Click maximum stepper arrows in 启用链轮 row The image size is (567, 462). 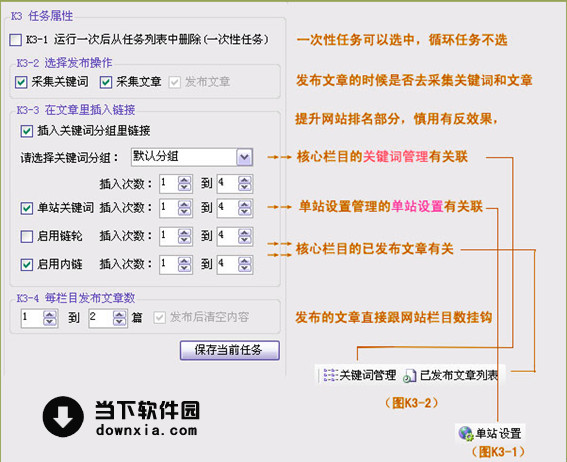245,236
